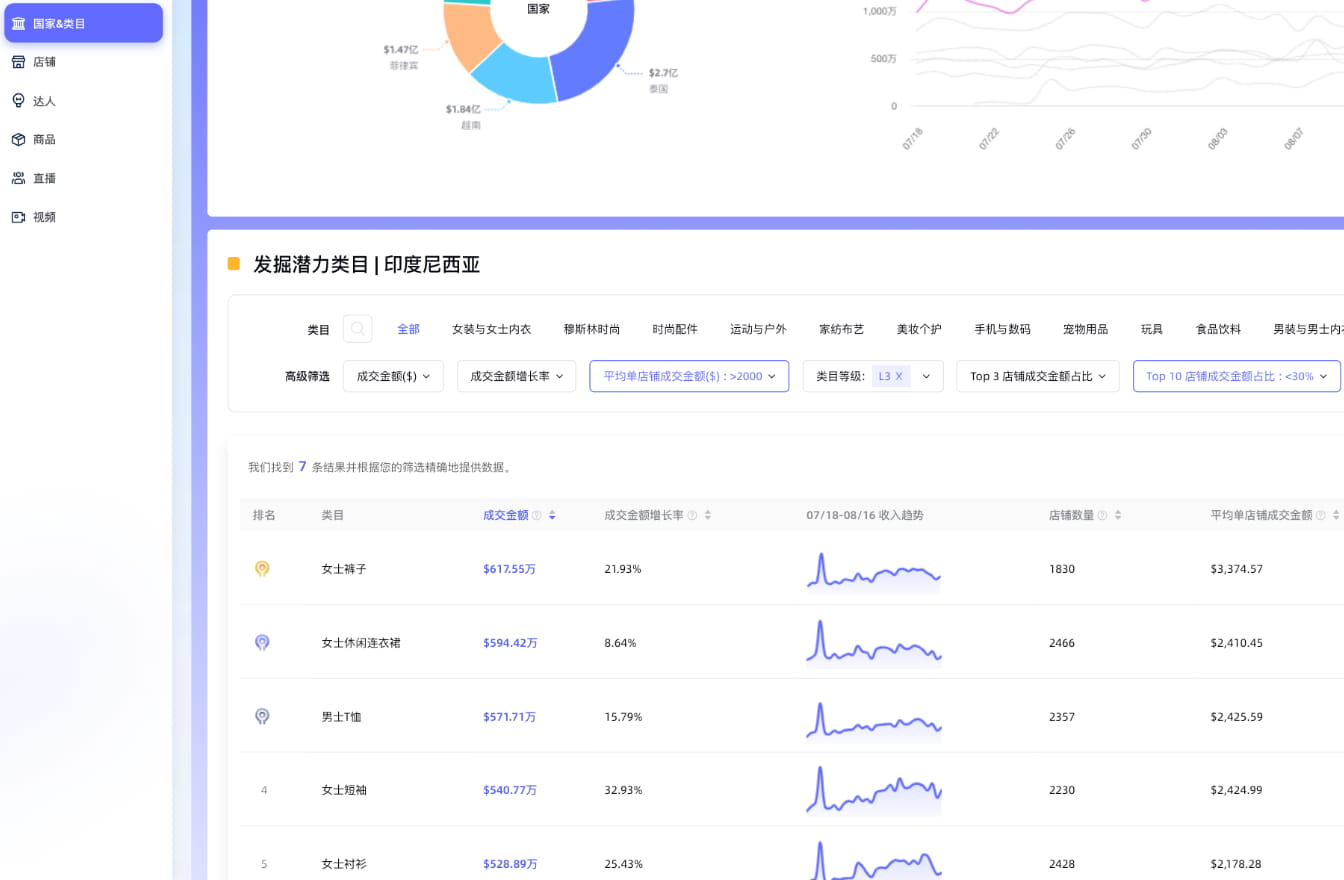Open the 成交金额($) filter dropdown
The height and width of the screenshot is (880, 1344).
pos(393,376)
